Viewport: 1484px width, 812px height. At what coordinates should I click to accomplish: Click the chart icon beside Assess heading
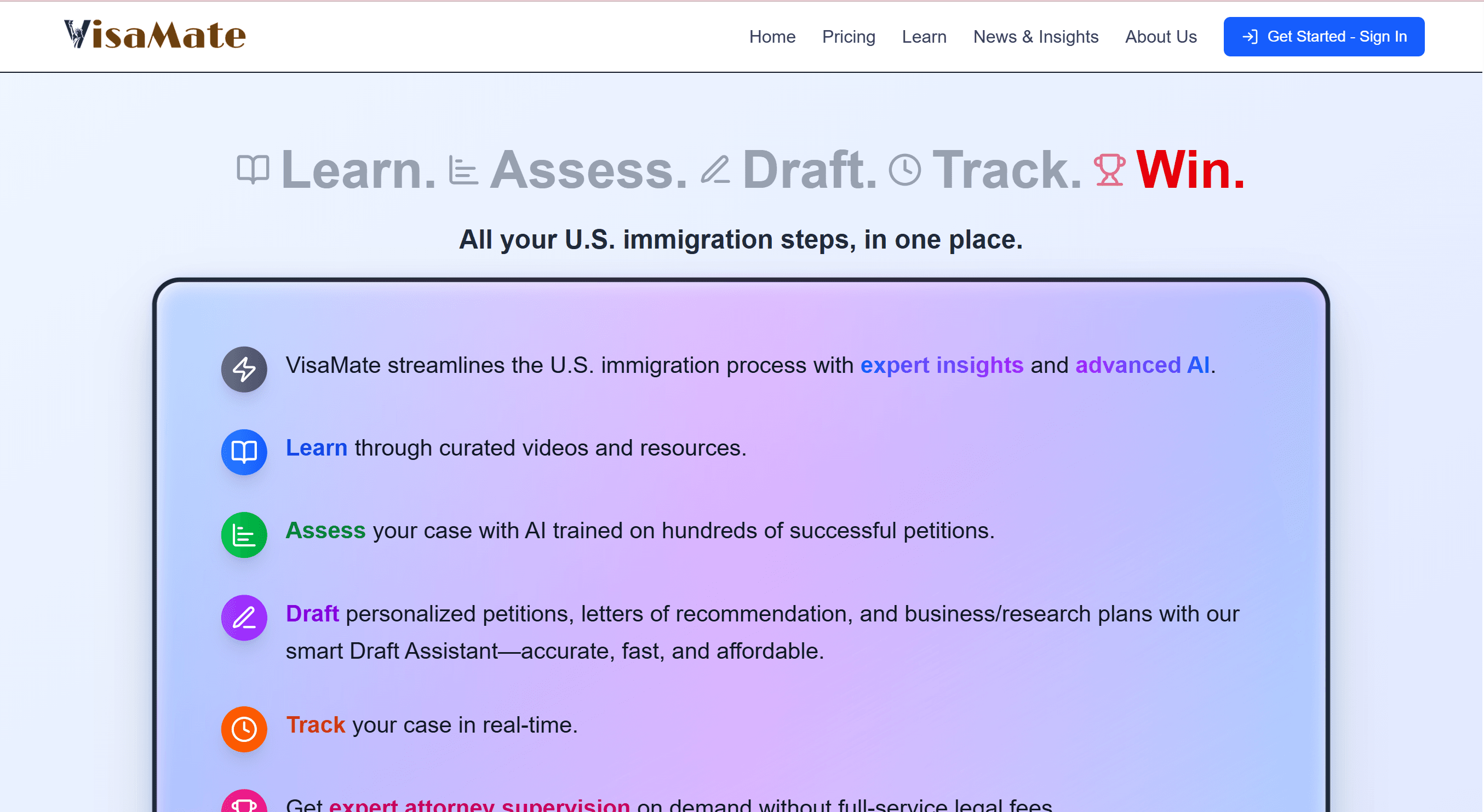click(x=463, y=170)
